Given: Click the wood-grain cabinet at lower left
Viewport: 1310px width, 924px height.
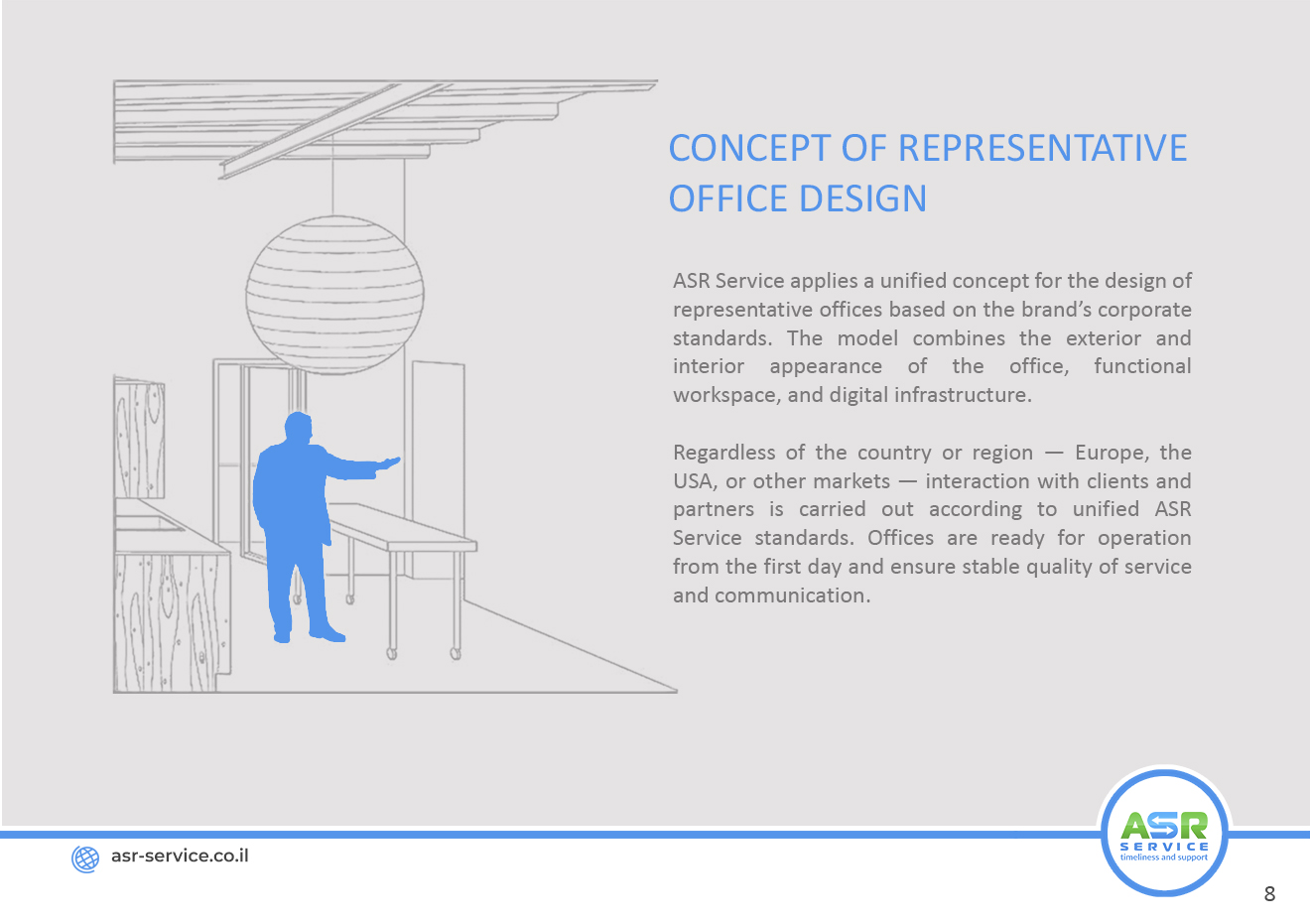Looking at the screenshot, I should (x=169, y=620).
